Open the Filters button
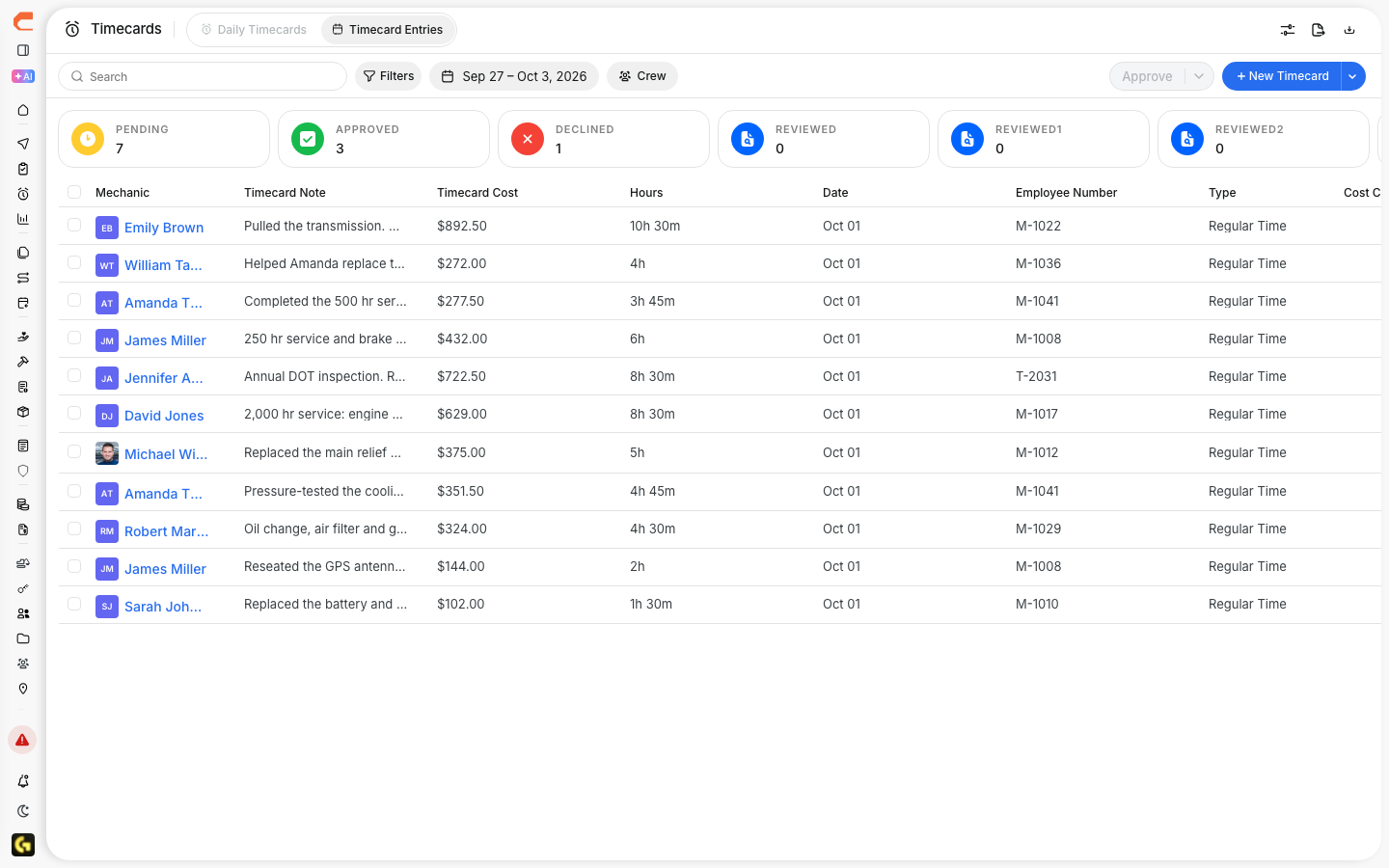 tap(389, 76)
